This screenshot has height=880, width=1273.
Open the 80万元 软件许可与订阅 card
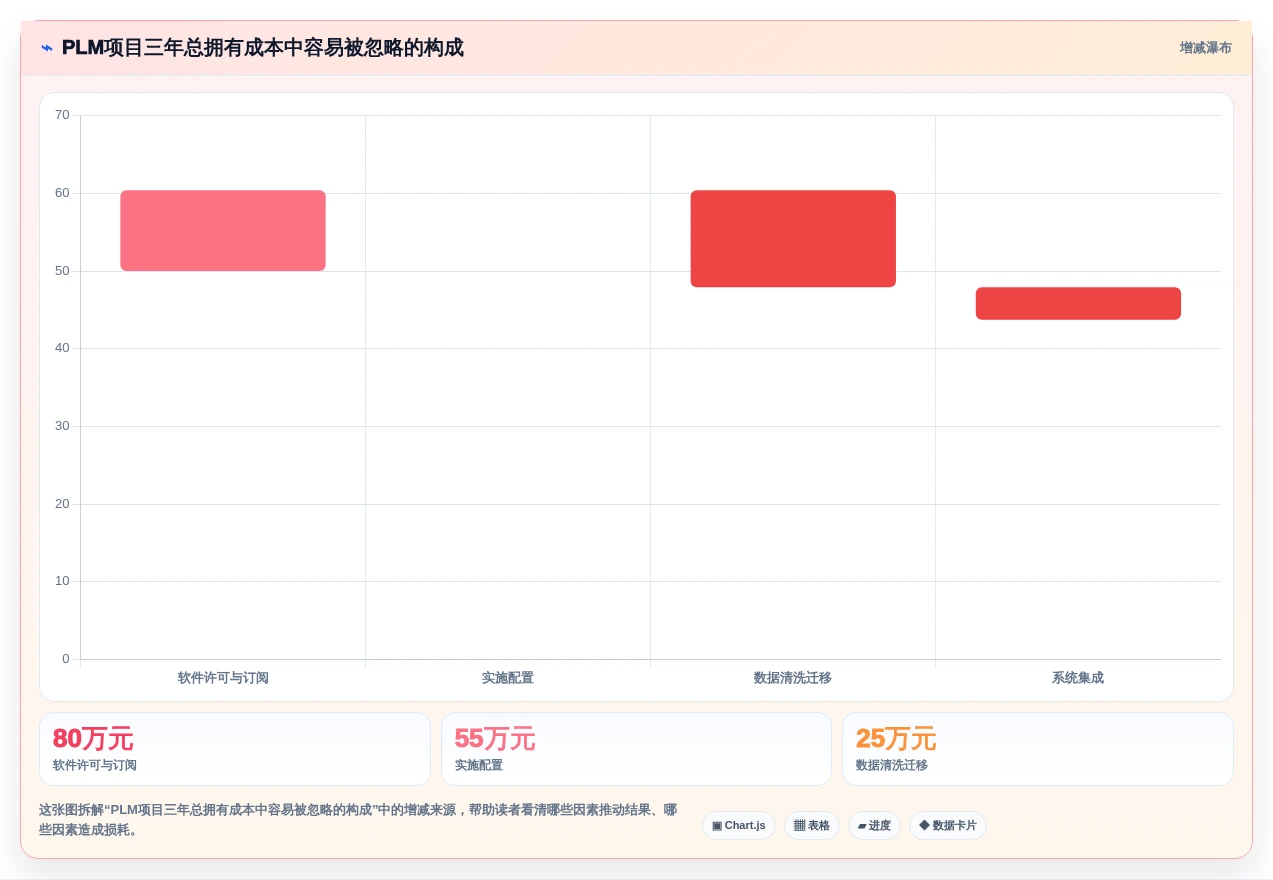(x=235, y=749)
